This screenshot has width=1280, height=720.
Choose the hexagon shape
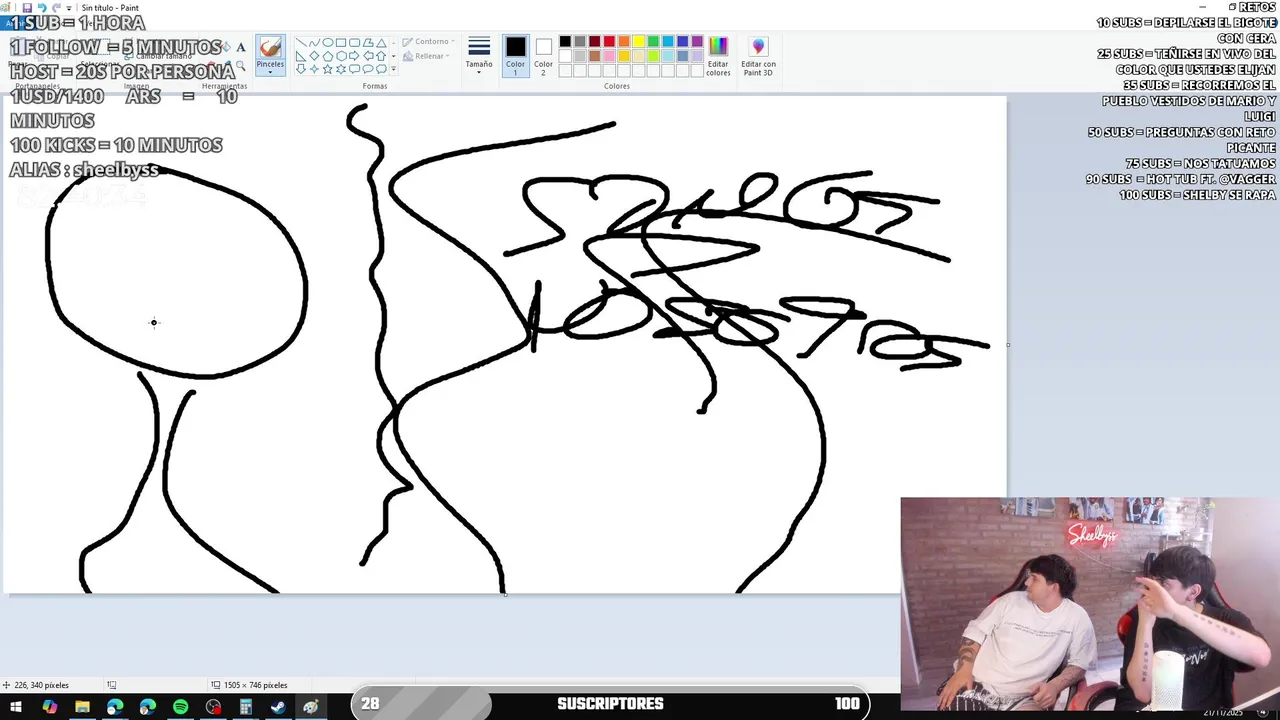(341, 56)
